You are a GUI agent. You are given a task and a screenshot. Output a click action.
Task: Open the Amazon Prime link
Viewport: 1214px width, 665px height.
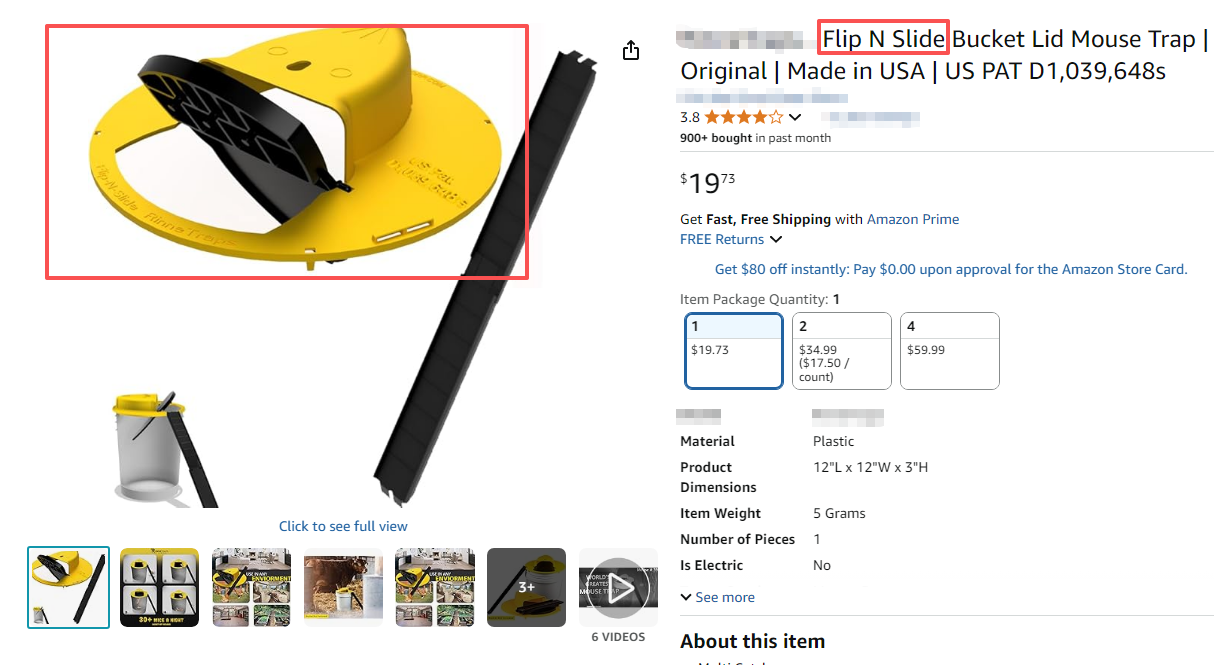pyautogui.click(x=912, y=219)
